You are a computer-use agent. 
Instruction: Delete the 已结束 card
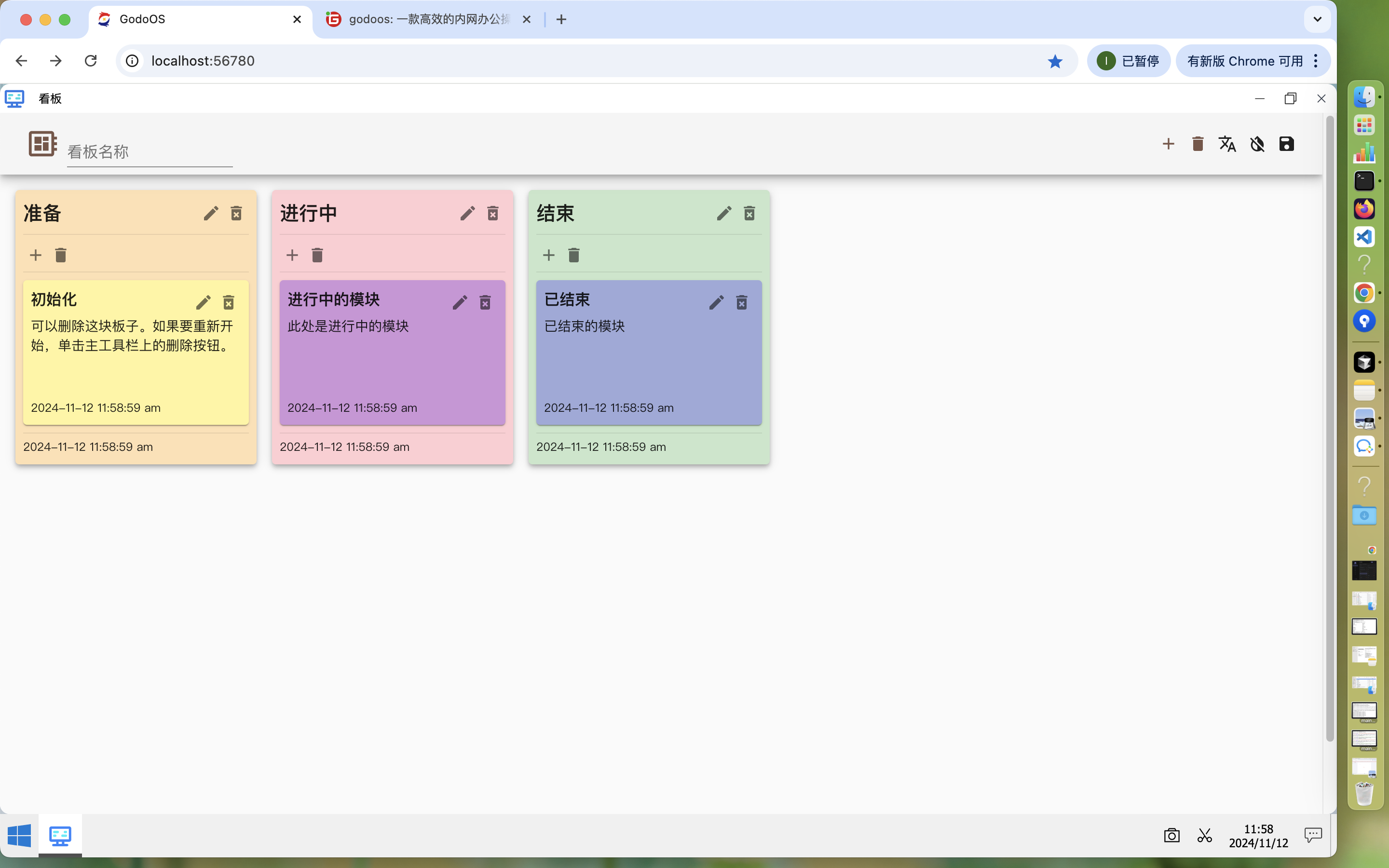[x=742, y=302]
